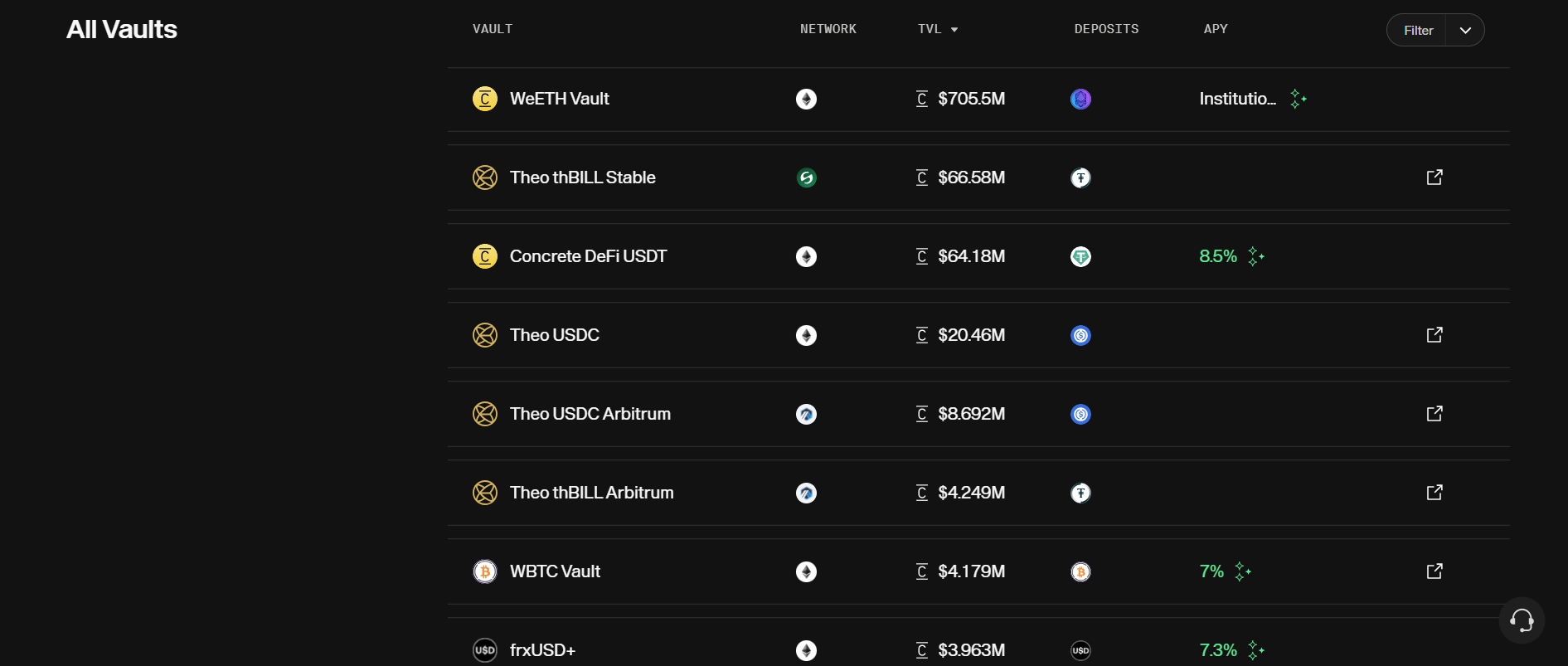Open external link for WBTC Vault
The image size is (1568, 666).
click(x=1435, y=571)
